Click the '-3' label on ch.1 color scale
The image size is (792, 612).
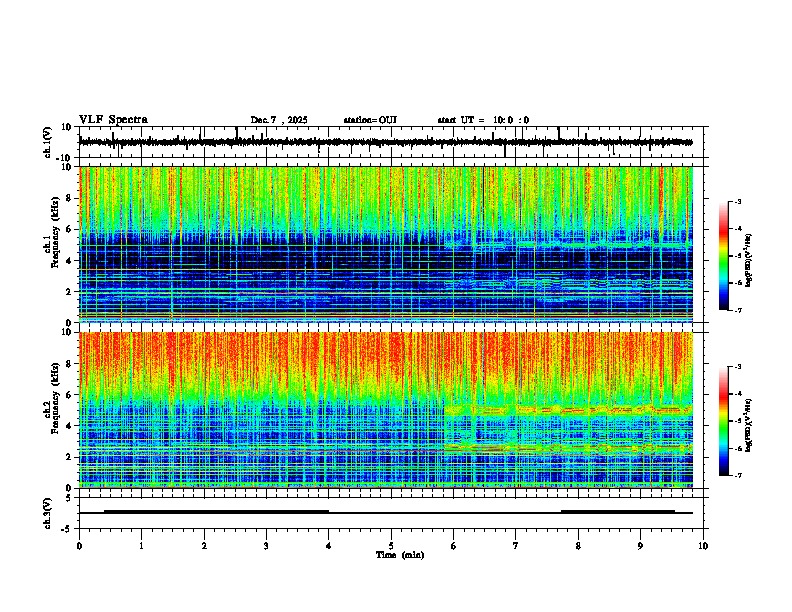738,202
